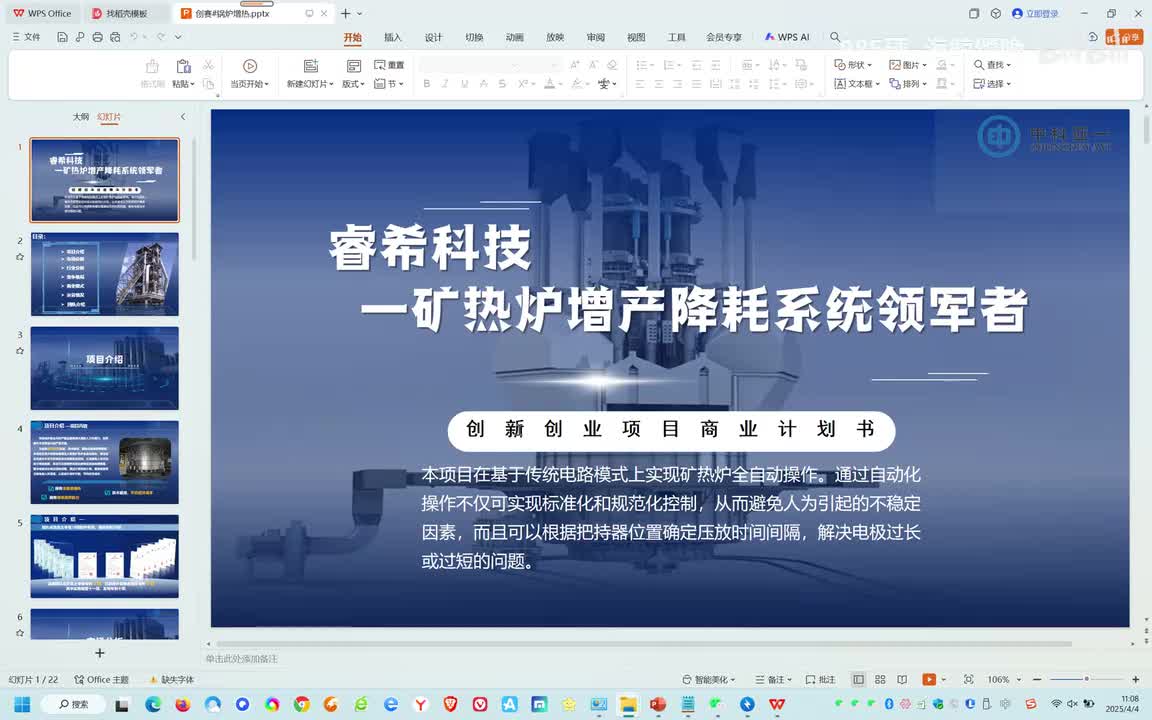Click the missing fonts (缺失字体) warning

pos(172,680)
